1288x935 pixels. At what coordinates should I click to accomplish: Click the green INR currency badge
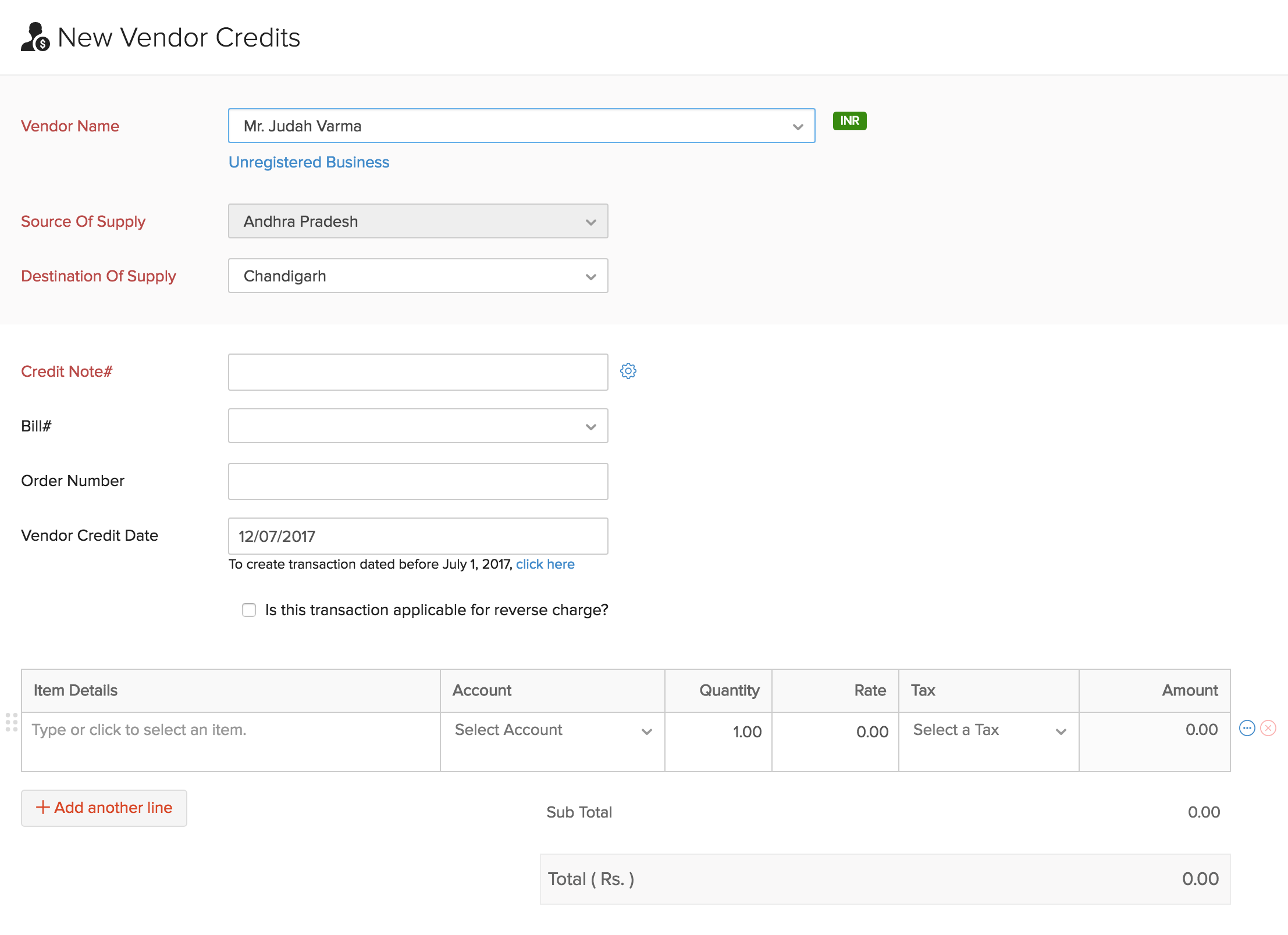coord(849,121)
